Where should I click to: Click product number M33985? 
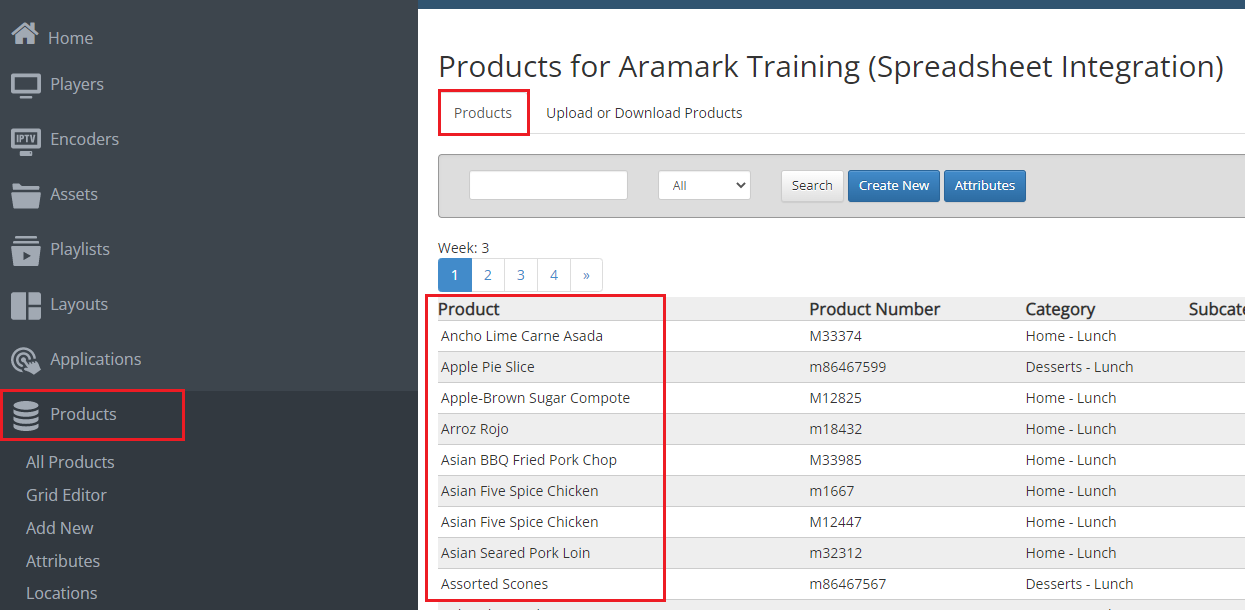pos(836,460)
